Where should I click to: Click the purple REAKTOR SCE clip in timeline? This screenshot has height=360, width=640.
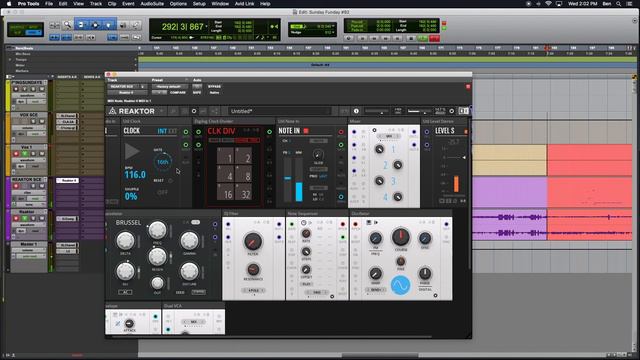coord(509,192)
